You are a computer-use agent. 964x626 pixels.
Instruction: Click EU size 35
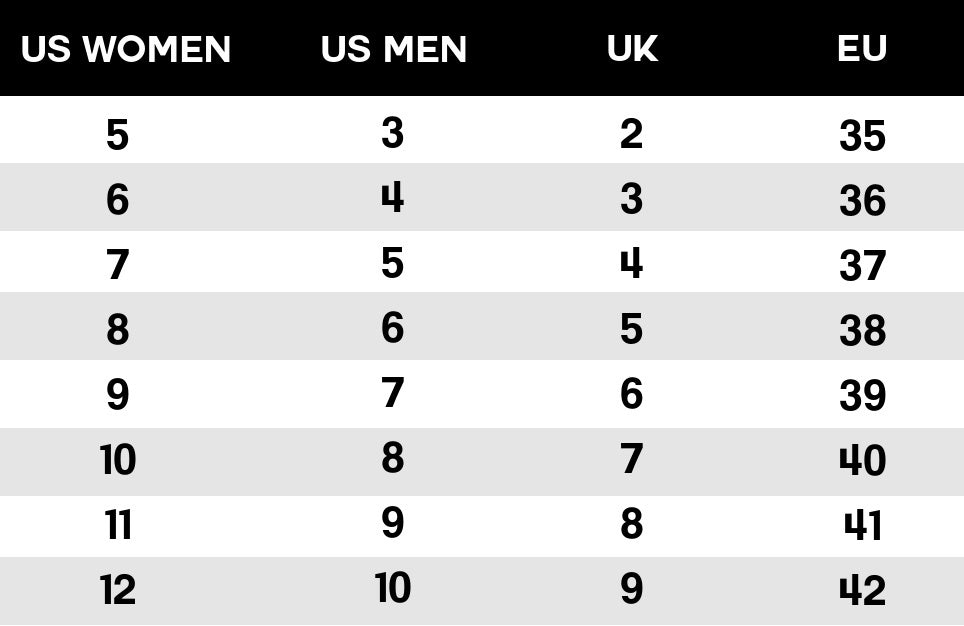click(x=862, y=136)
